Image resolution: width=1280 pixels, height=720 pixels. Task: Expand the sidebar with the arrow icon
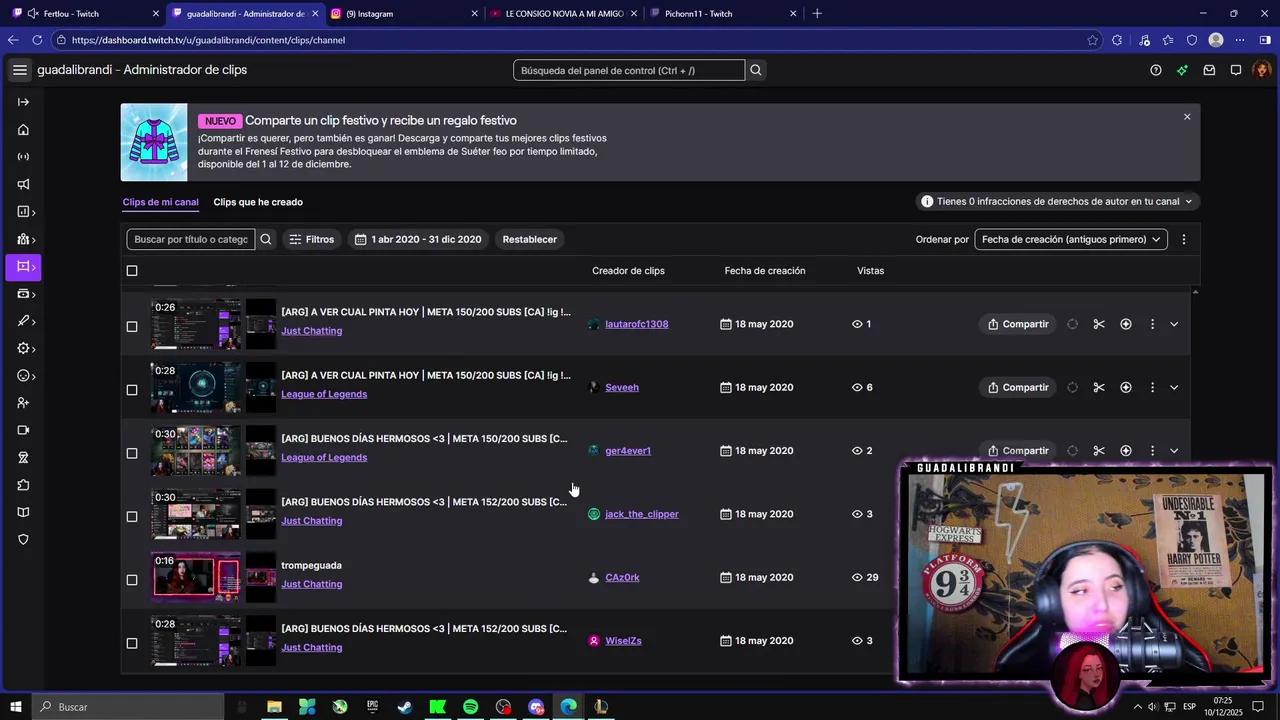(x=23, y=102)
